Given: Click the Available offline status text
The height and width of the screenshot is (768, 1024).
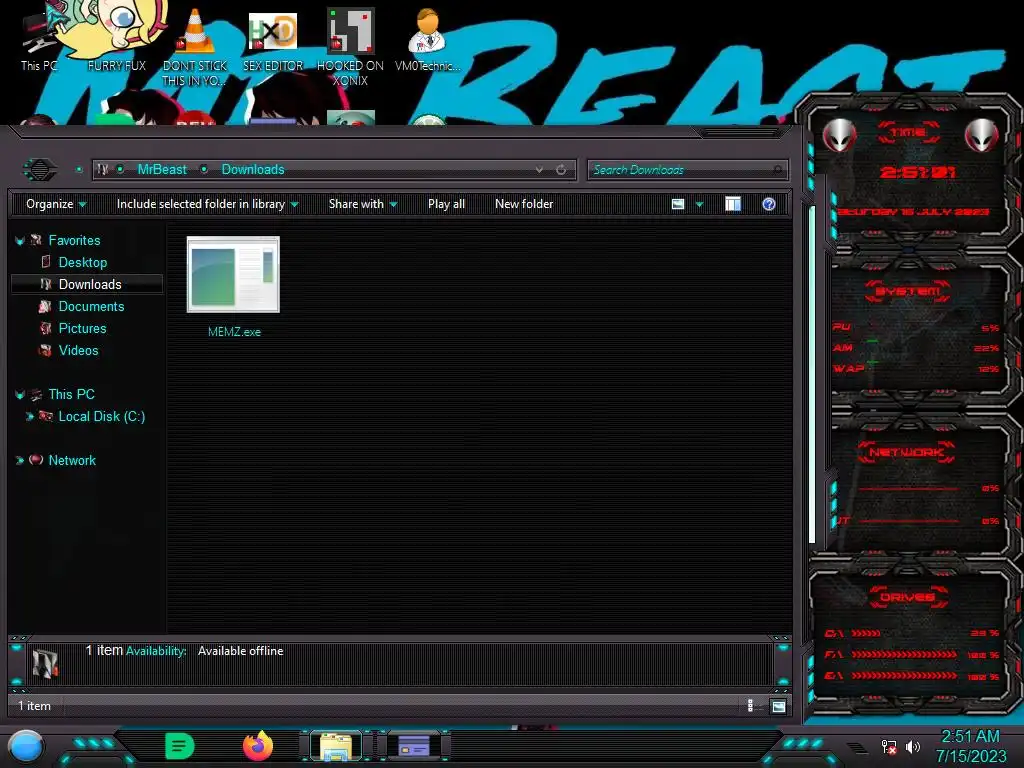Looking at the screenshot, I should point(240,651).
